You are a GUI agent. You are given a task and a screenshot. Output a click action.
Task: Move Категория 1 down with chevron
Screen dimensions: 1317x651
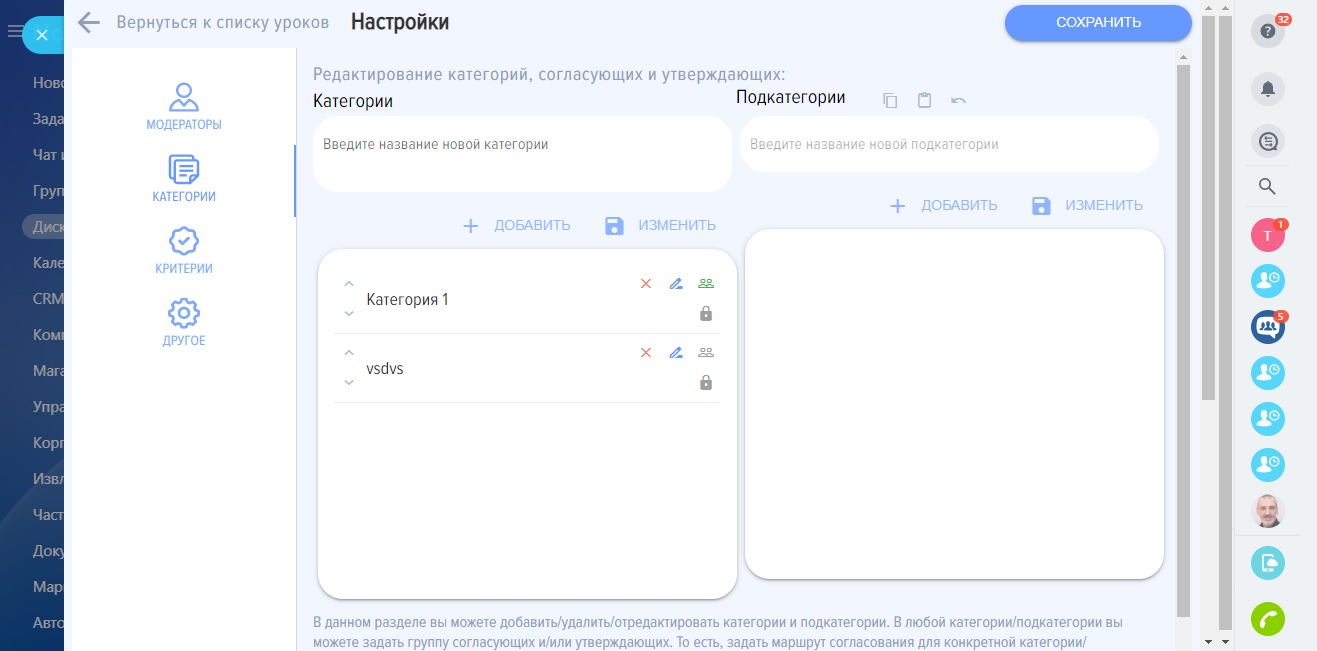(349, 314)
